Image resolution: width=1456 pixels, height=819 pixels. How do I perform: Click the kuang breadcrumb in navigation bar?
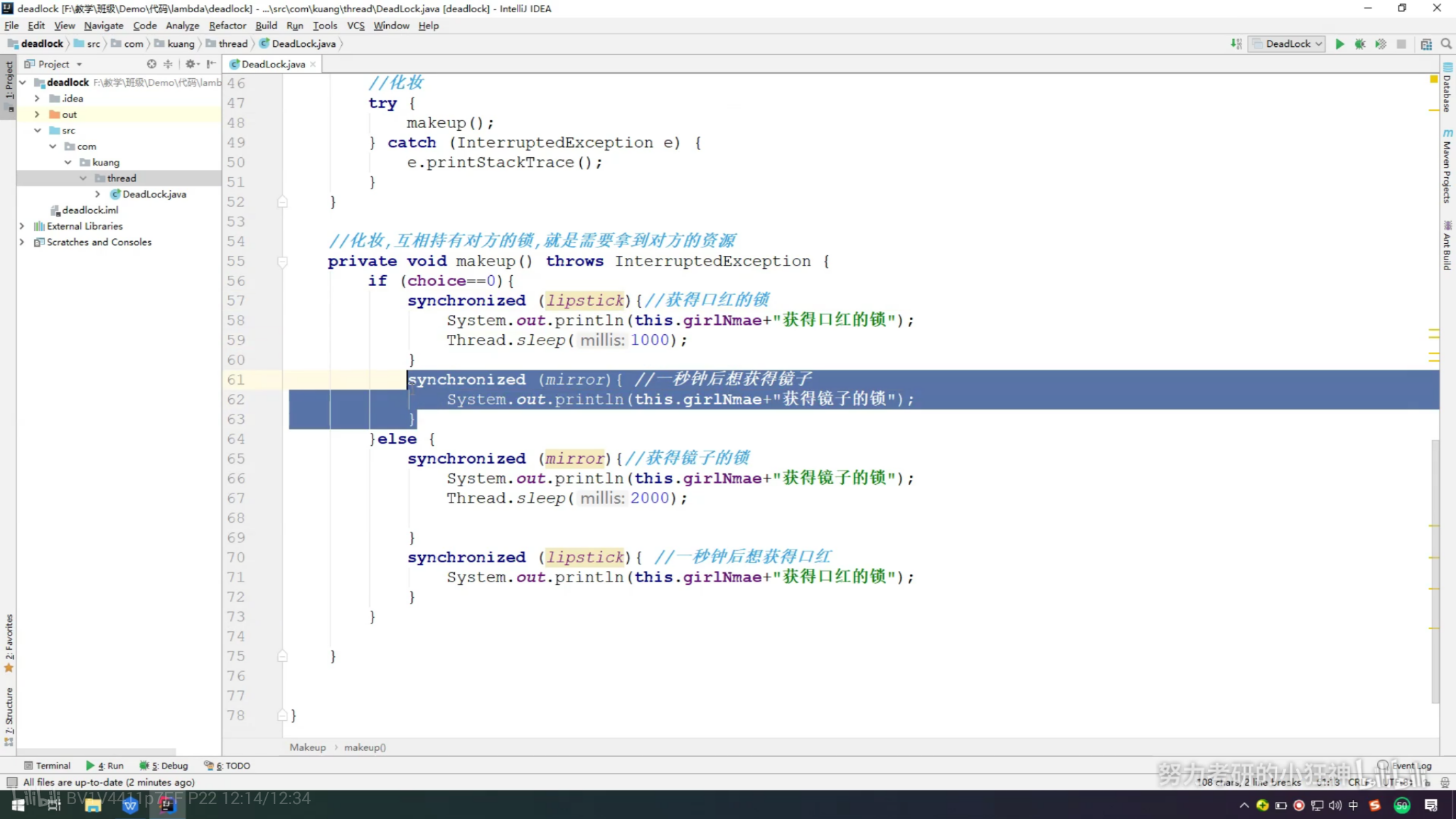point(175,44)
